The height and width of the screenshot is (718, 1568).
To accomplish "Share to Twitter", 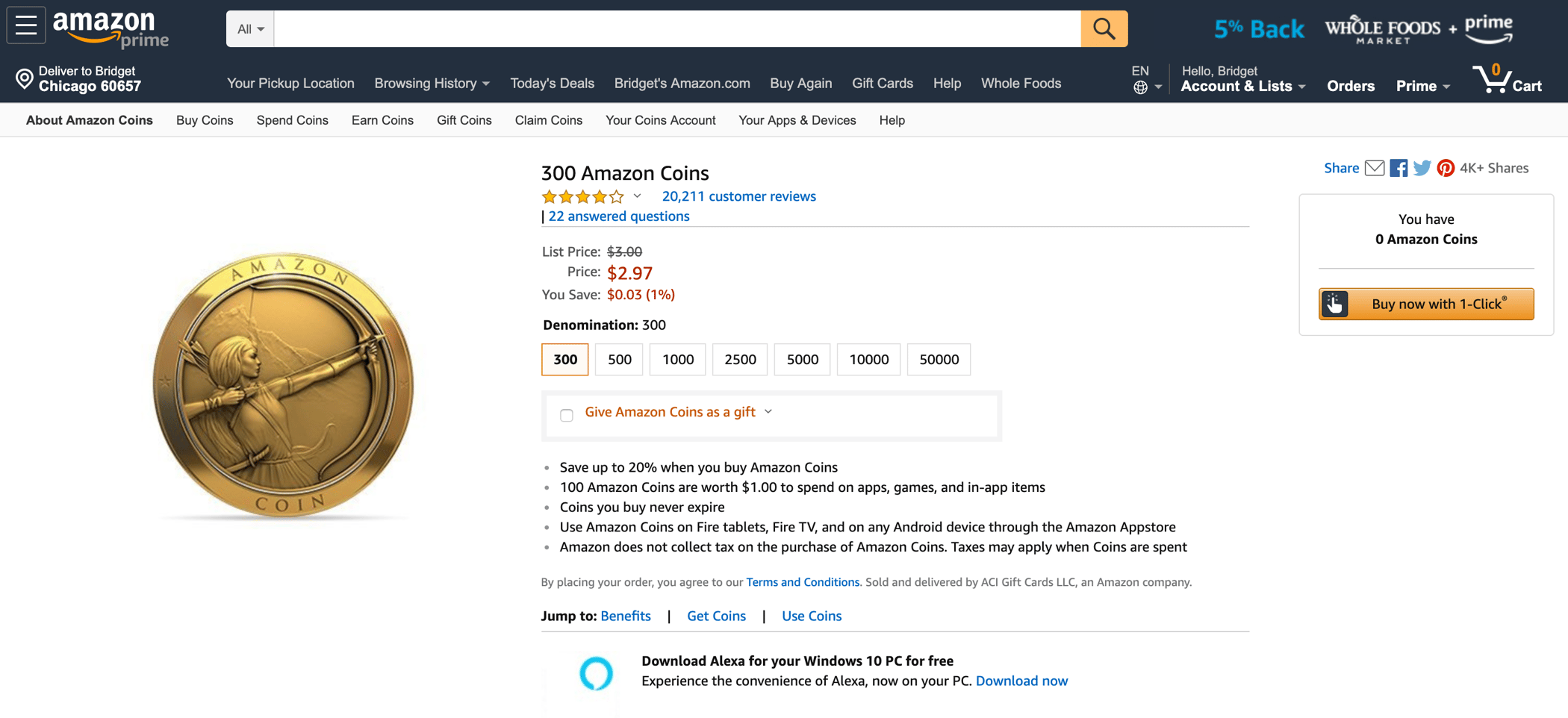I will (x=1422, y=168).
